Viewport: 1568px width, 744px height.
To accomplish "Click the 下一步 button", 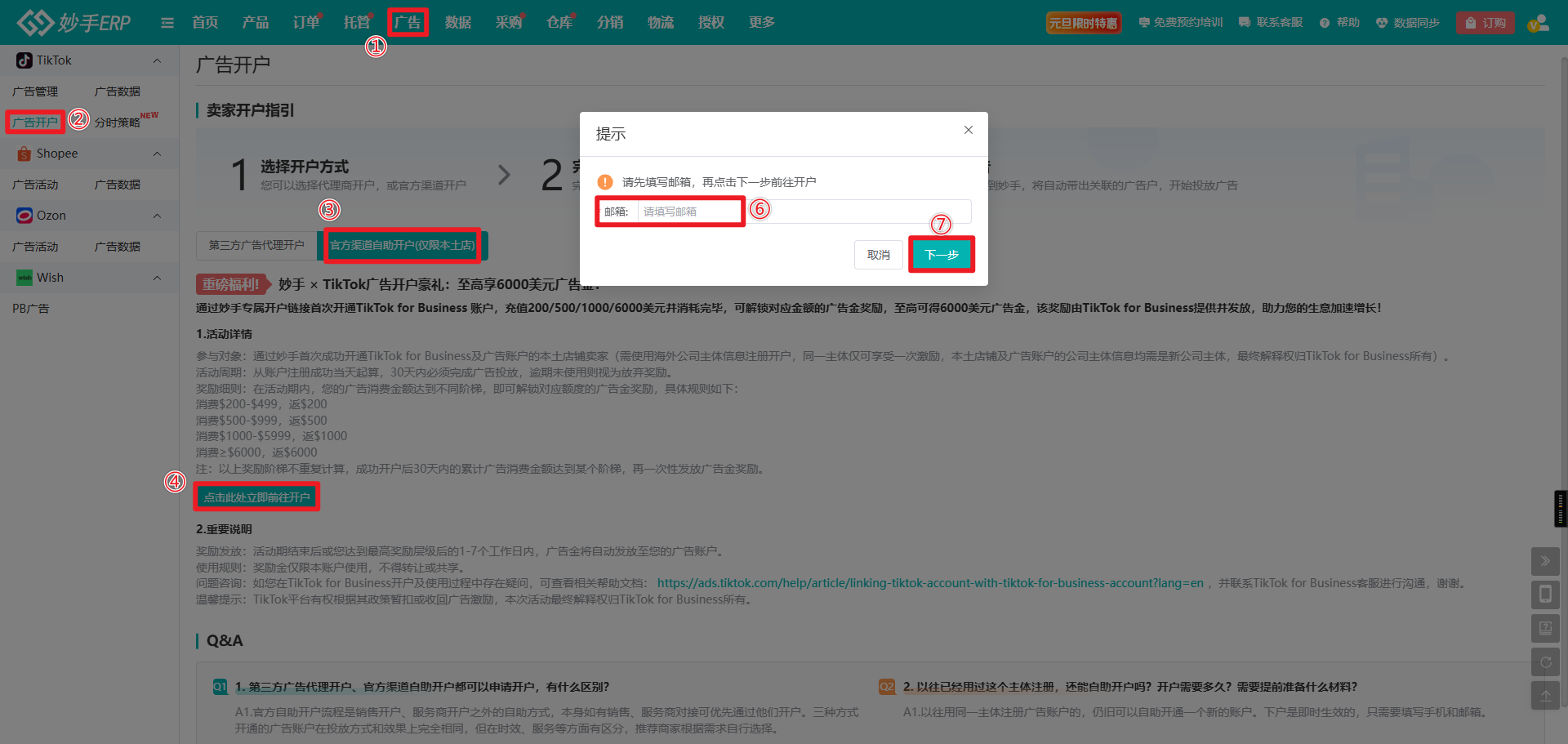I will 942,255.
